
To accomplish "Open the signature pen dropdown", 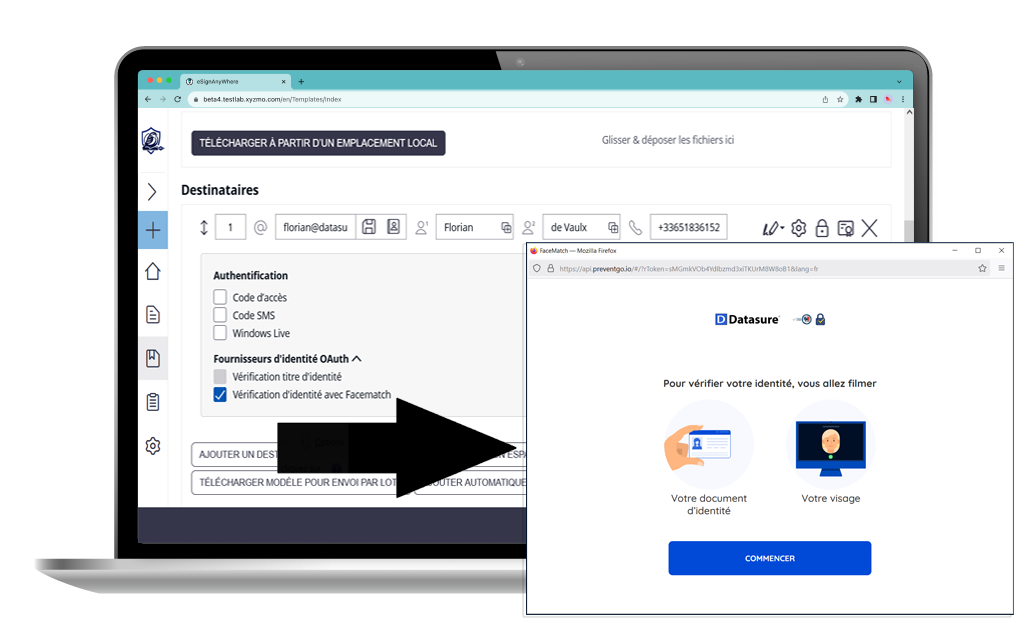I will click(x=772, y=227).
